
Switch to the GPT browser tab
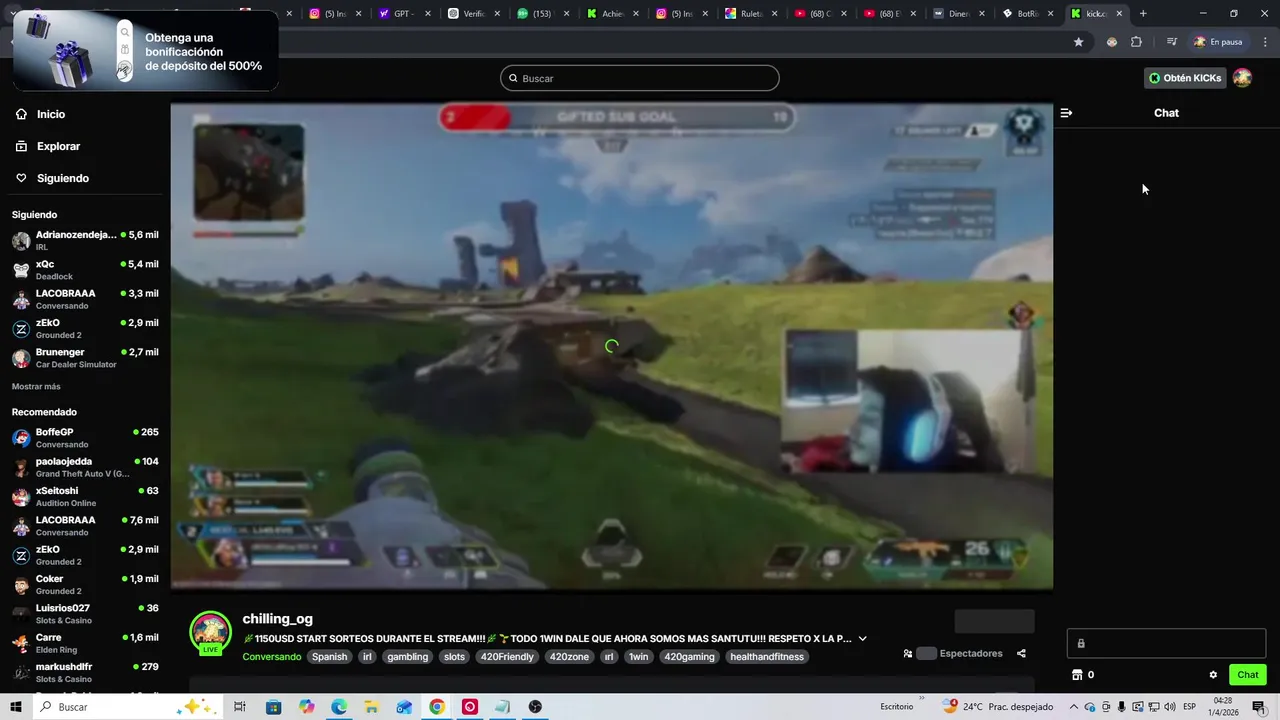pos(405,14)
